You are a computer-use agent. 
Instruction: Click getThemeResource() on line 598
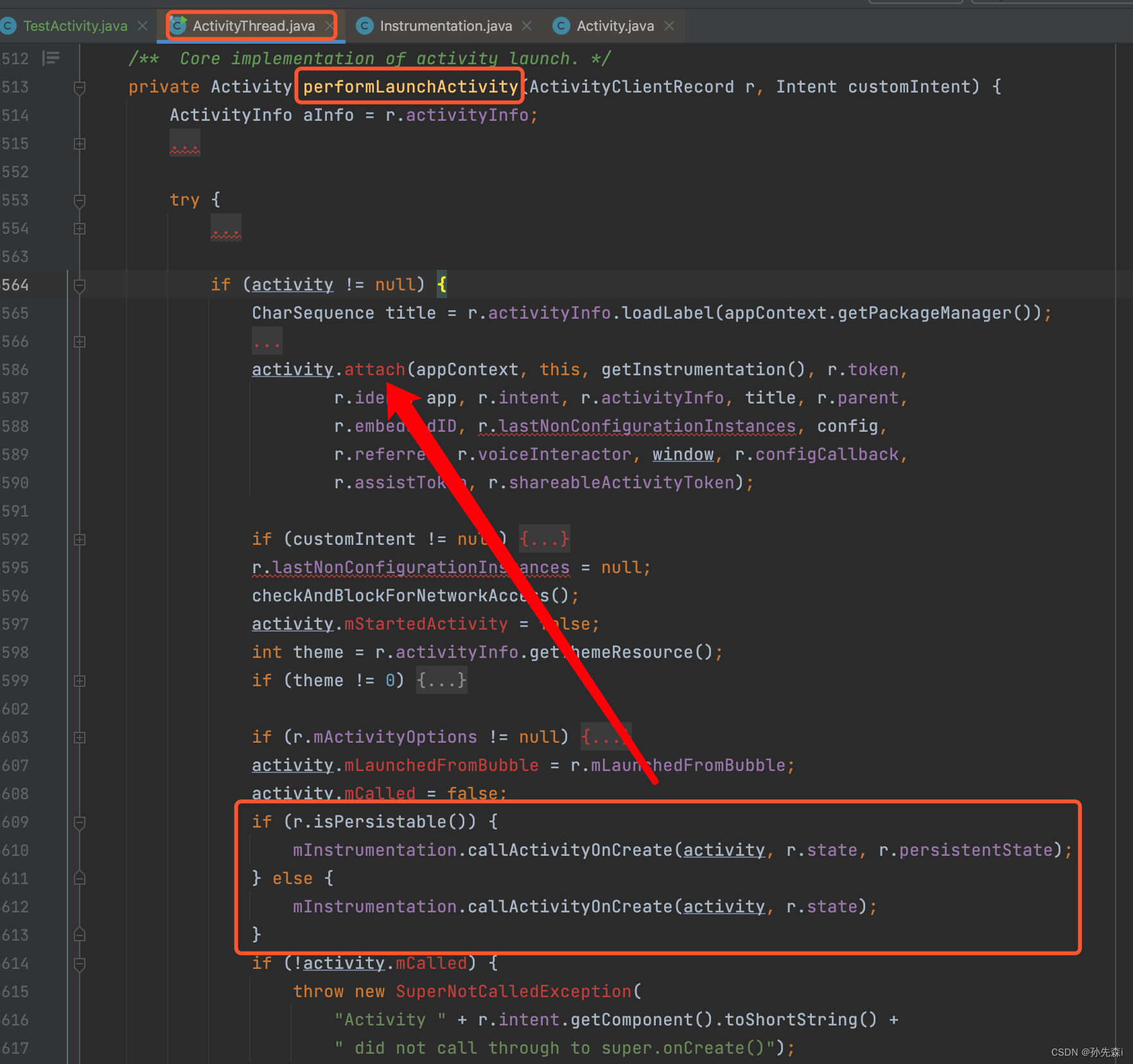(x=621, y=652)
